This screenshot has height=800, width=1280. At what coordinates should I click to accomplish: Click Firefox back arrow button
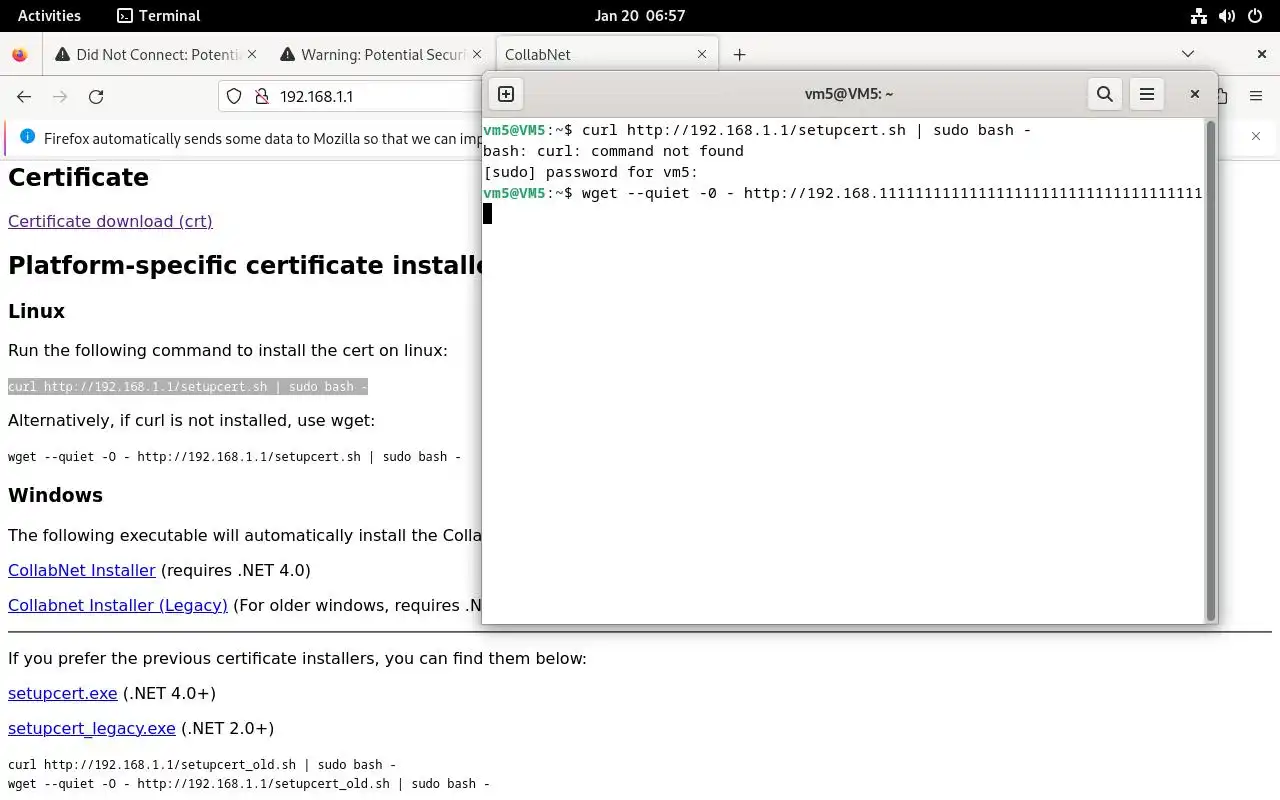pos(24,96)
